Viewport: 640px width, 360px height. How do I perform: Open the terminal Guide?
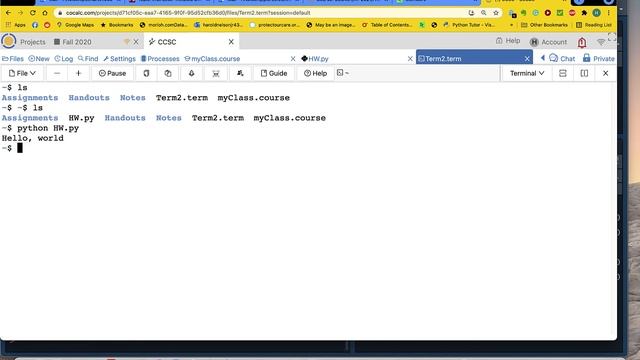(x=274, y=73)
